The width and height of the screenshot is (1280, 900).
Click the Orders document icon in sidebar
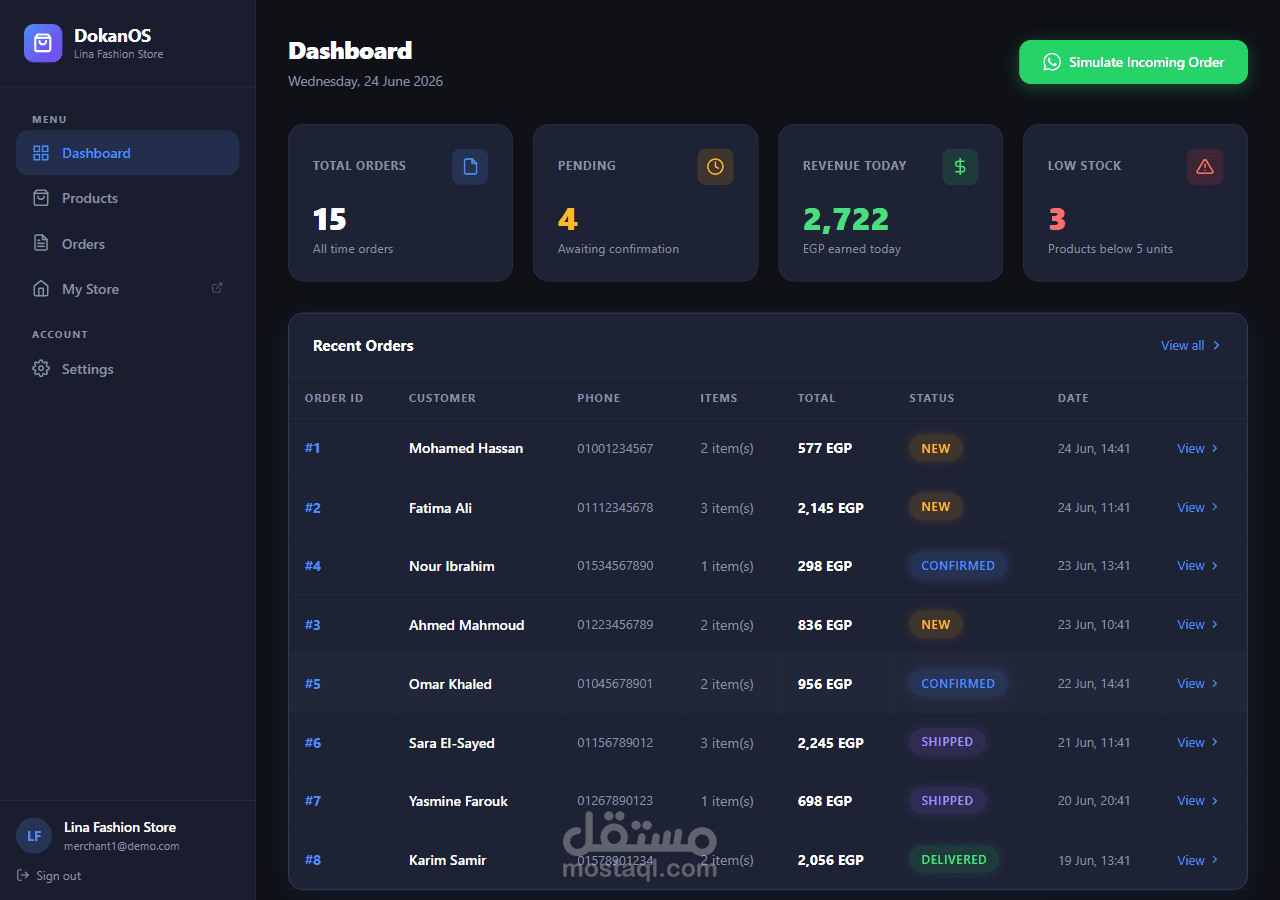pos(41,244)
